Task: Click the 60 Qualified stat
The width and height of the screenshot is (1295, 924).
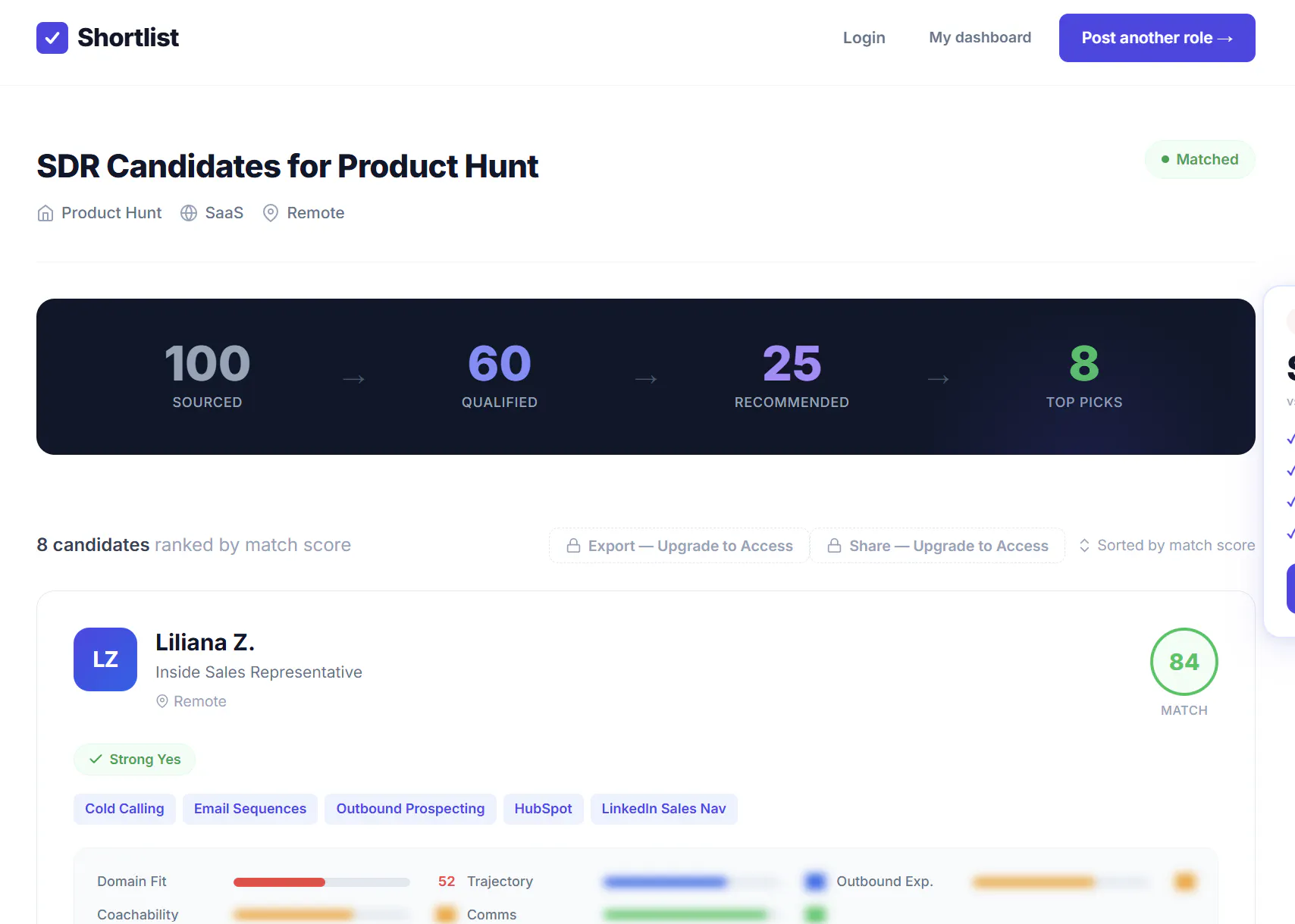Action: pos(500,376)
